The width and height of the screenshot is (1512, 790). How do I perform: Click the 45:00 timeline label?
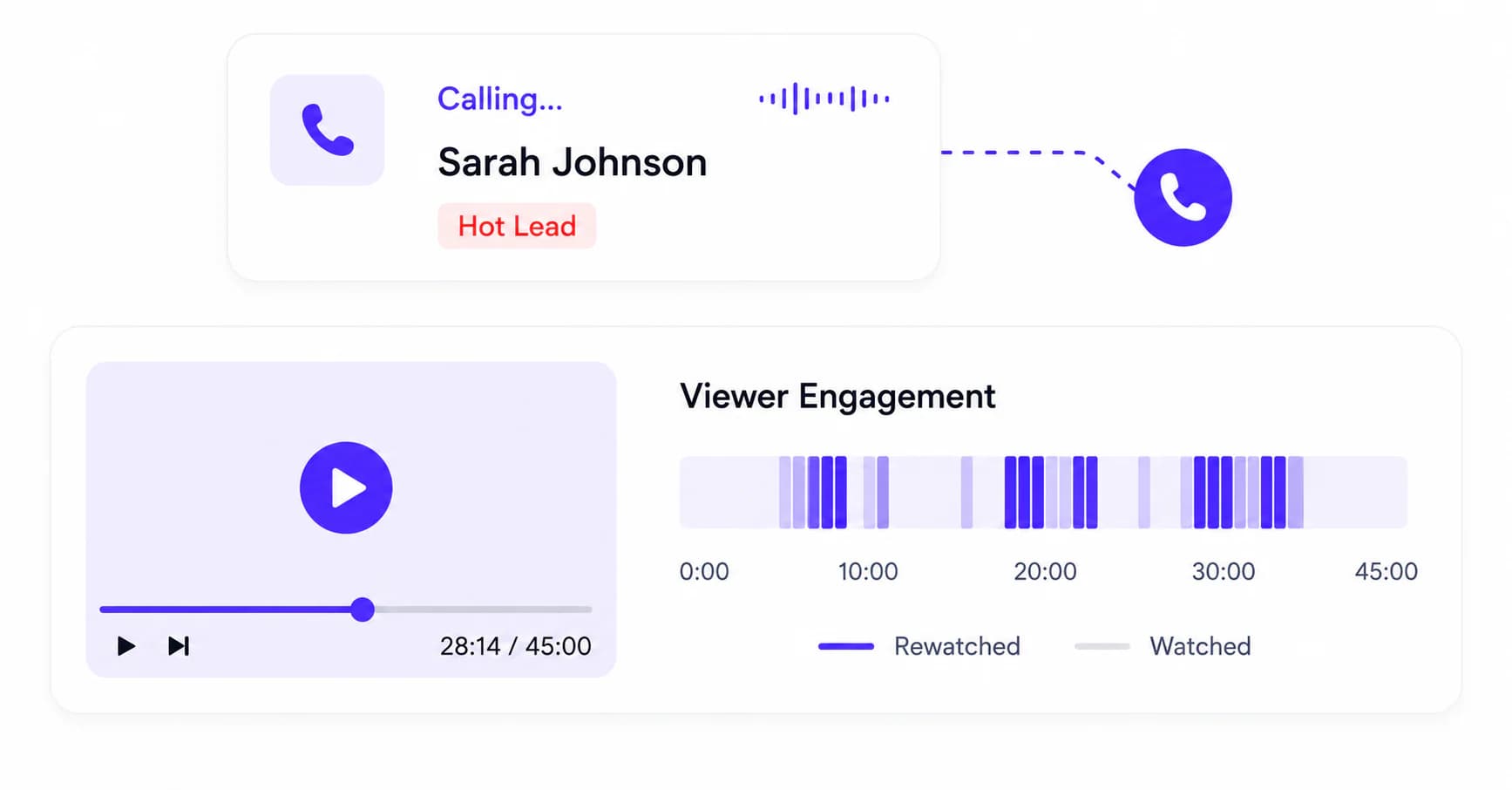click(x=1387, y=572)
